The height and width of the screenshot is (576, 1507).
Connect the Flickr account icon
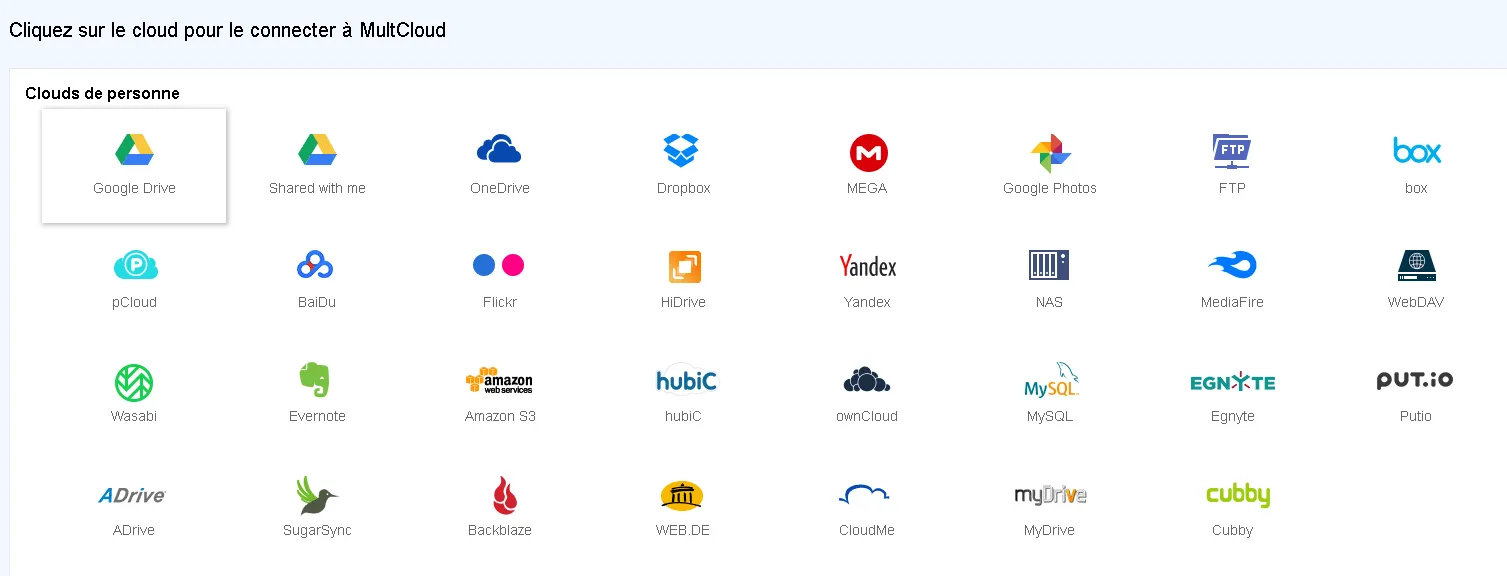click(499, 265)
